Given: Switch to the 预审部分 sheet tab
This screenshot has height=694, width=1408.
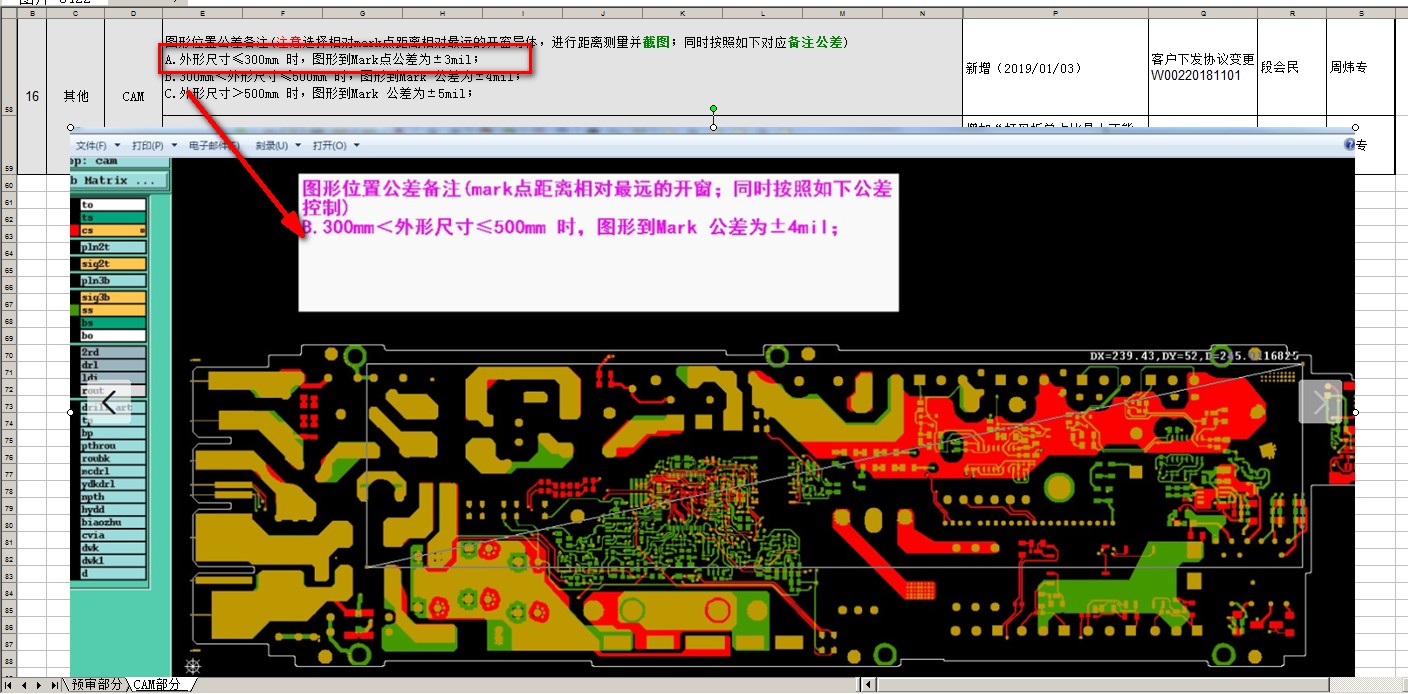Looking at the screenshot, I should click(98, 685).
